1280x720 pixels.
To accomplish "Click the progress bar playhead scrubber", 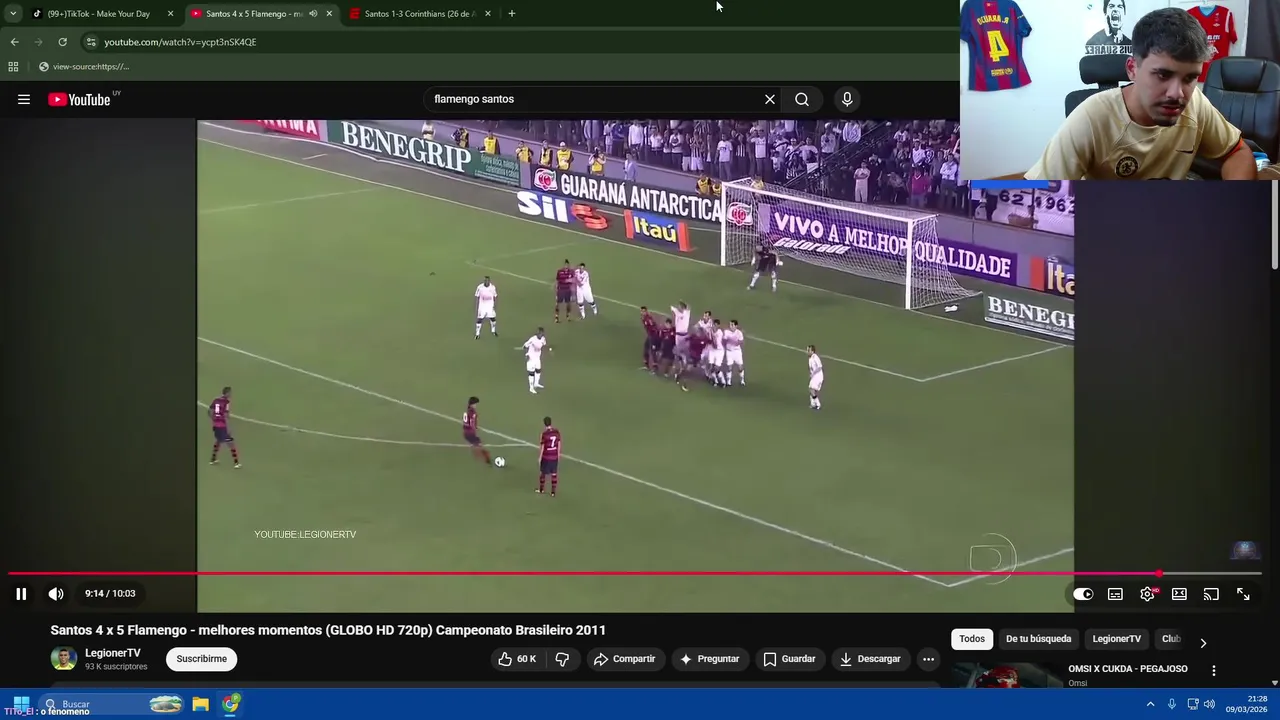I will pyautogui.click(x=1159, y=574).
